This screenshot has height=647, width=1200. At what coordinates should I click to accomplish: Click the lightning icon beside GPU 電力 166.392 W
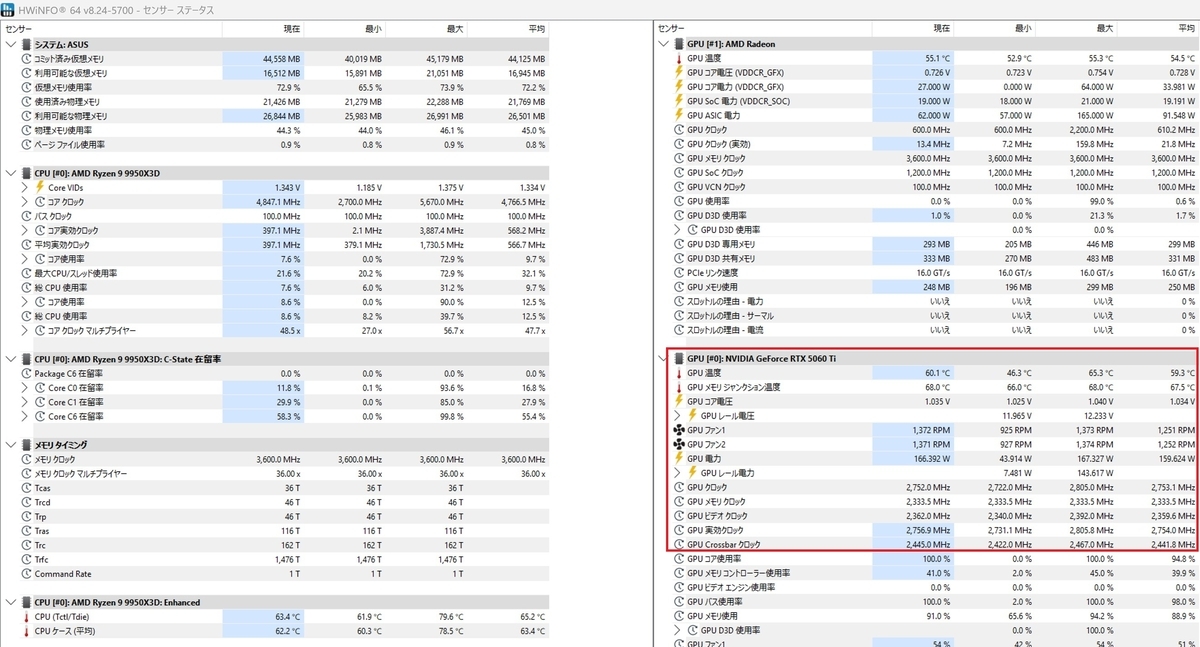(679, 458)
